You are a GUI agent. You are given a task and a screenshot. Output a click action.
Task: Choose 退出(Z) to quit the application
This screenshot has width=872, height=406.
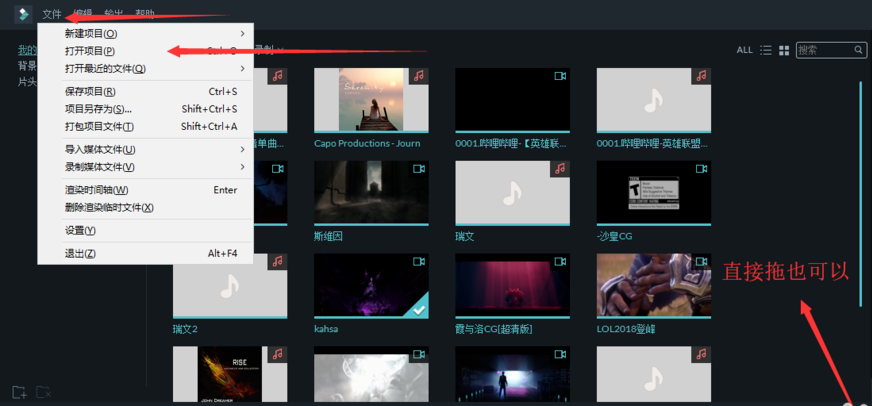[146, 254]
